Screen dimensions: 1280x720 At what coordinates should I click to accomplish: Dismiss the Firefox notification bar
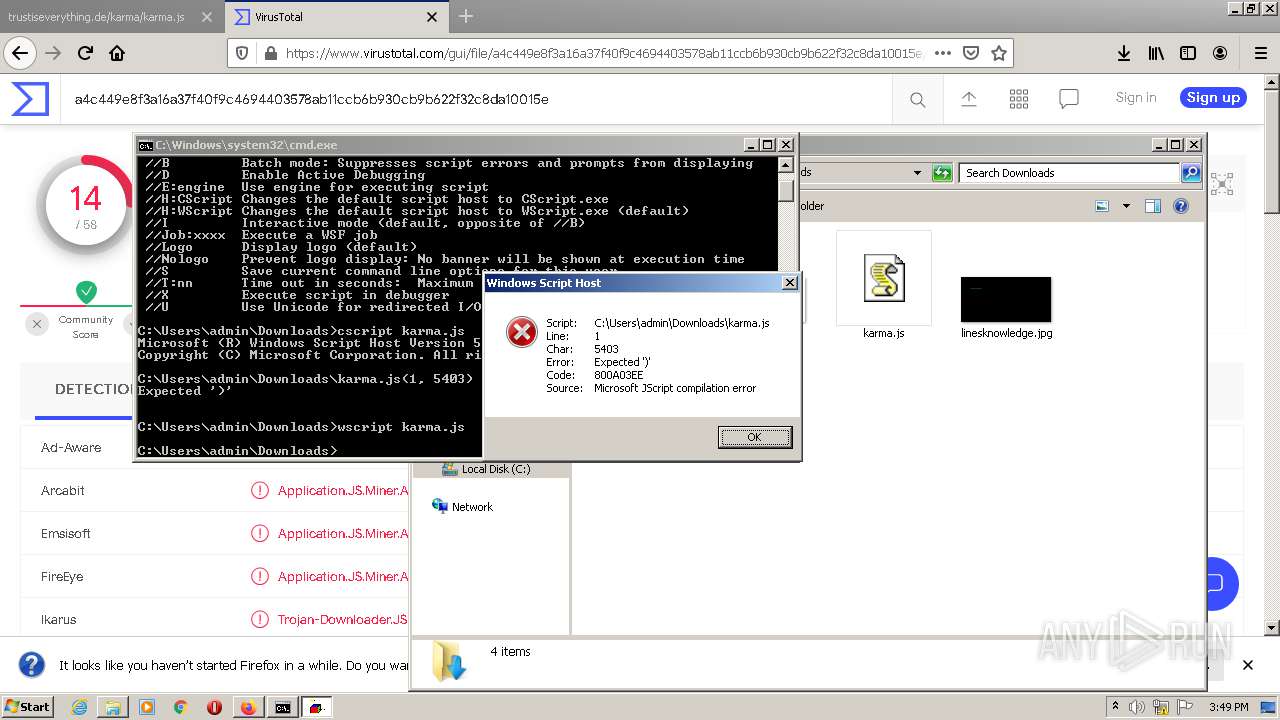[x=1247, y=665]
